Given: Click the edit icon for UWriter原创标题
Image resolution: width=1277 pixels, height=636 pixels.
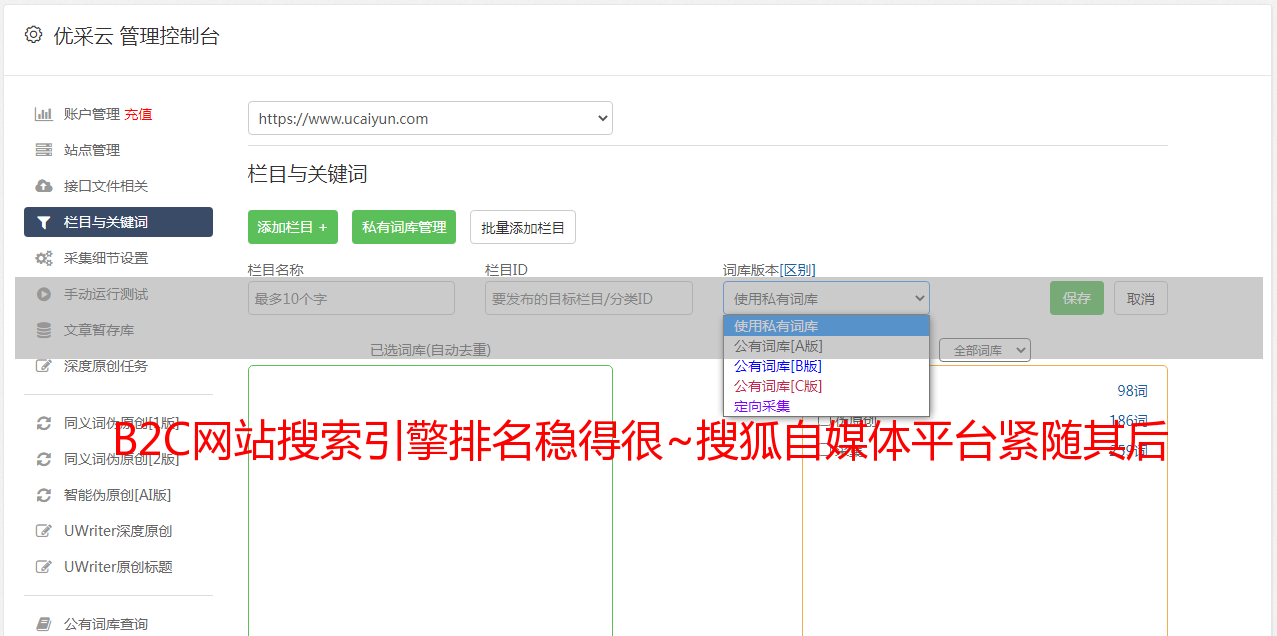Looking at the screenshot, I should click(x=44, y=567).
